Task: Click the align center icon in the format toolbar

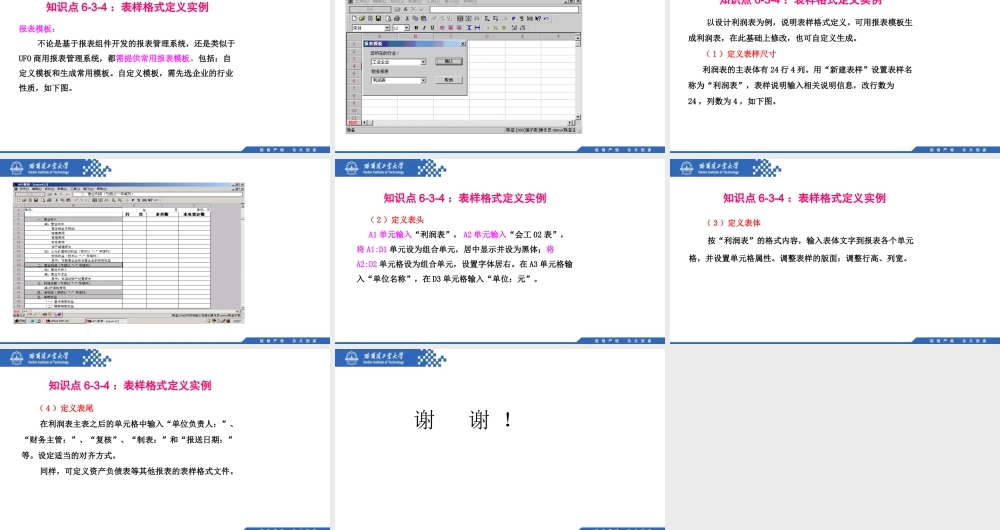Action: (450, 28)
